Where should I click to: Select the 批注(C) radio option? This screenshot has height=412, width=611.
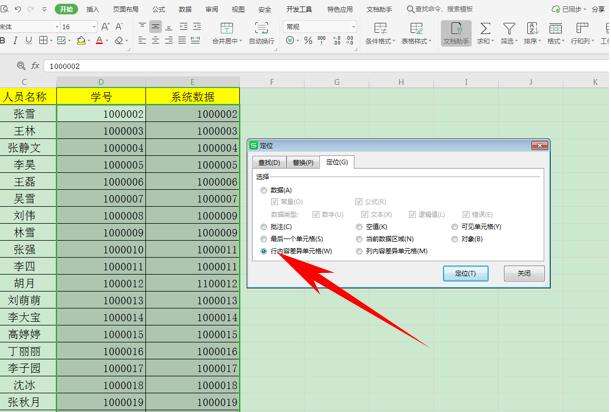click(264, 227)
